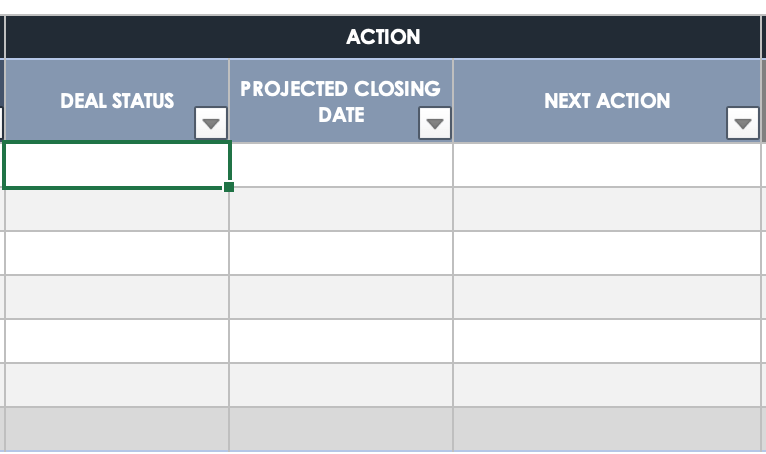Select sixth row Next Action cell
This screenshot has height=454, width=766.
click(607, 385)
